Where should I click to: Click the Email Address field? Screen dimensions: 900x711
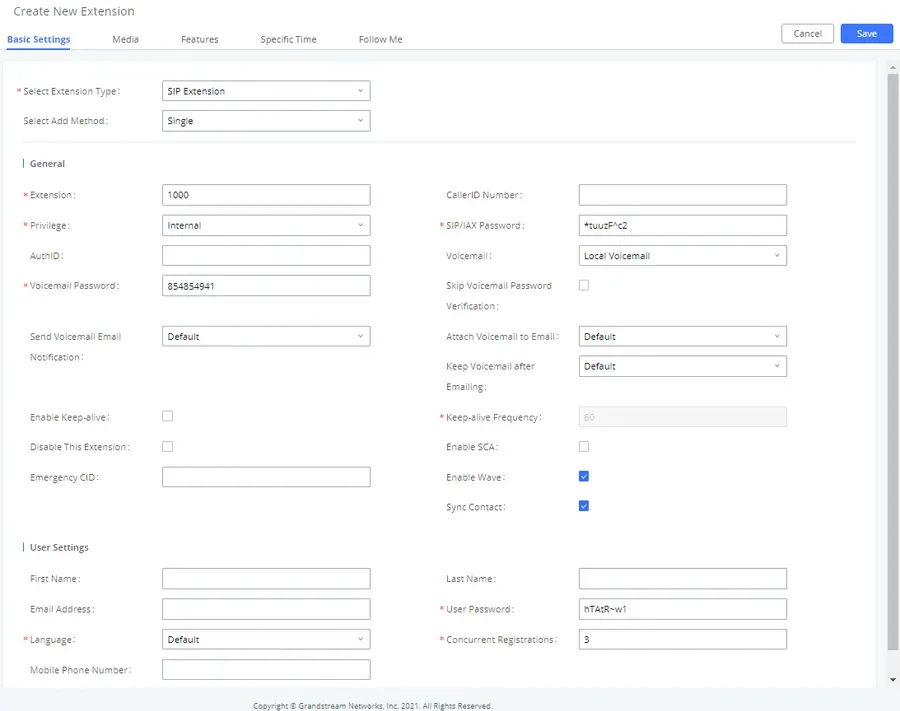(266, 609)
